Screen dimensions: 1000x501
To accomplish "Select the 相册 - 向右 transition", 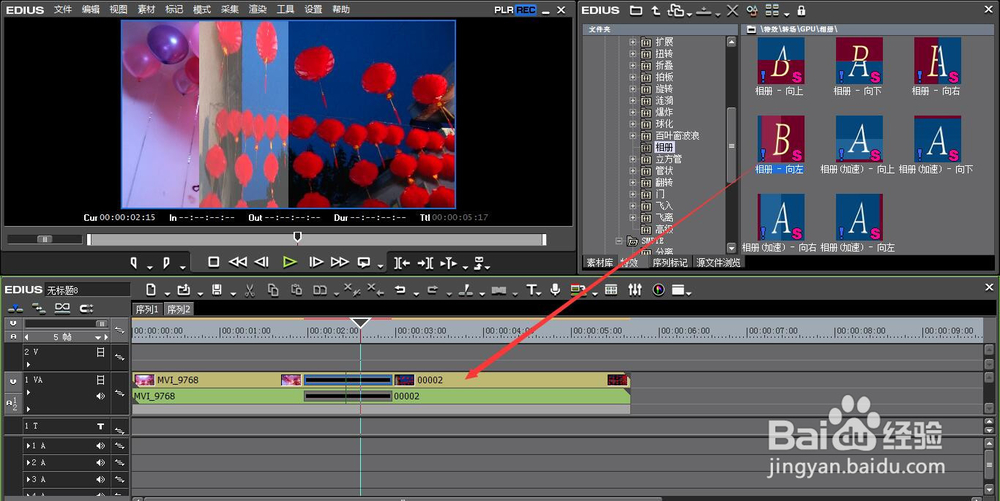I will [936, 67].
